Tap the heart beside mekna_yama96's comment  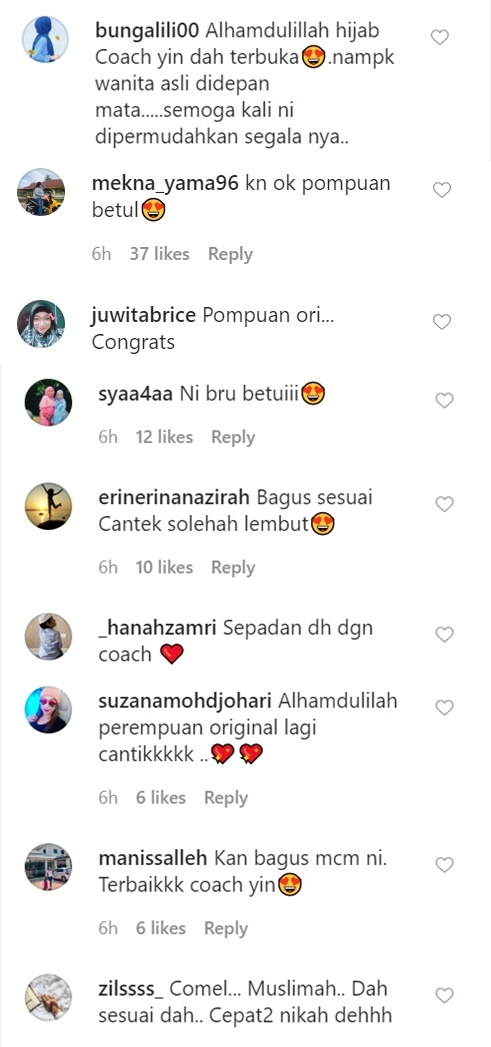[442, 190]
